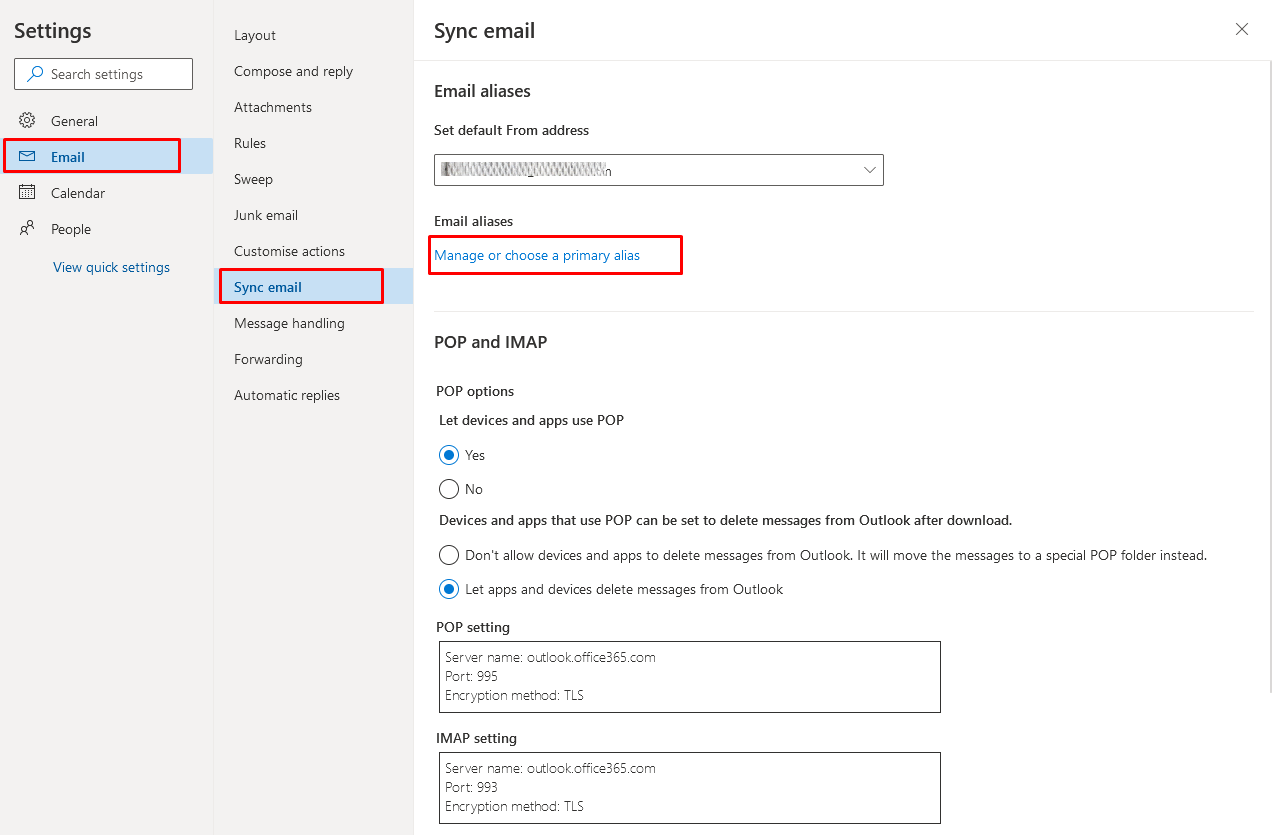Open the Compose and reply settings

click(x=293, y=72)
